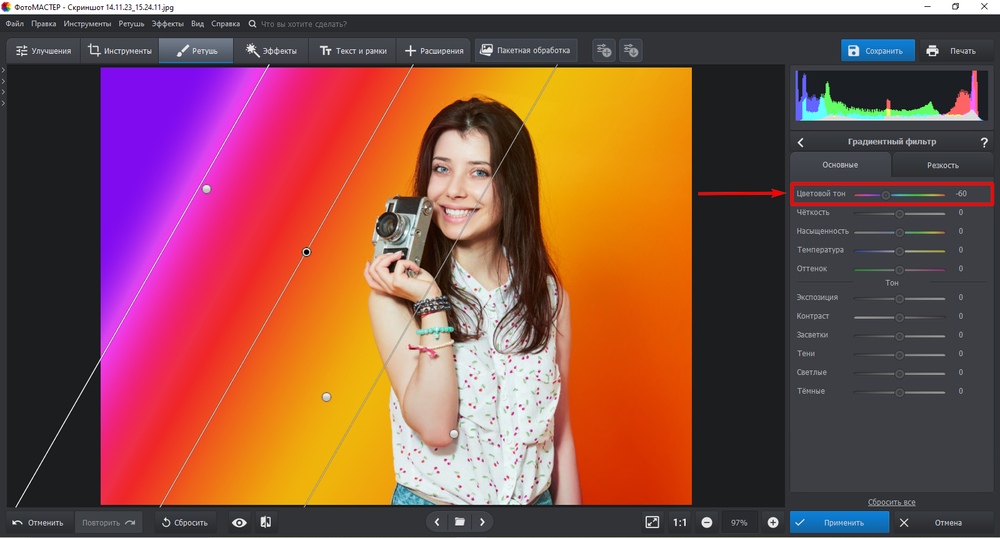Click the zoom out minus icon
This screenshot has height=538, width=1000.
(707, 522)
